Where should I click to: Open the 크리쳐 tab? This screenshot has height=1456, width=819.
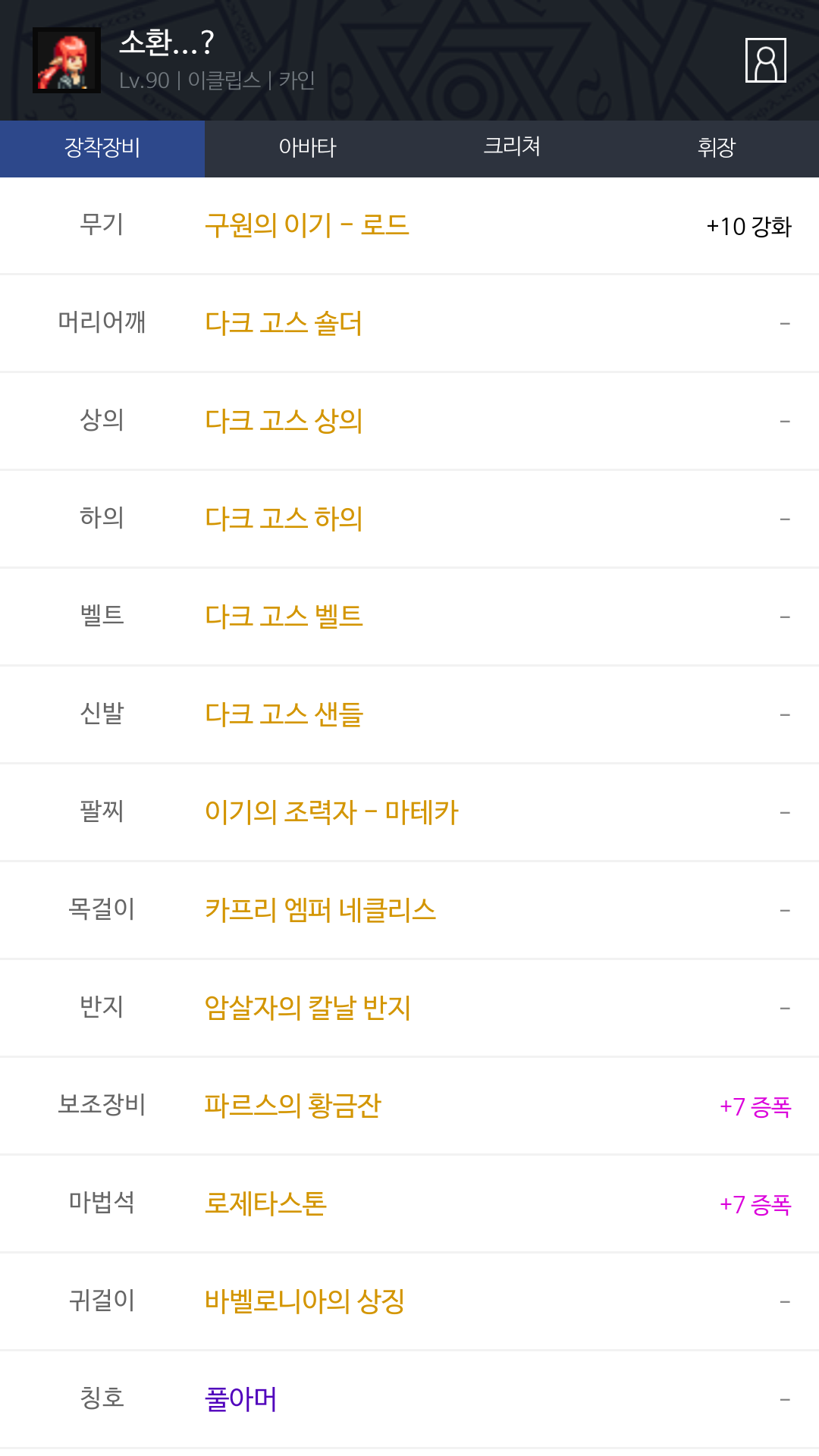click(512, 148)
